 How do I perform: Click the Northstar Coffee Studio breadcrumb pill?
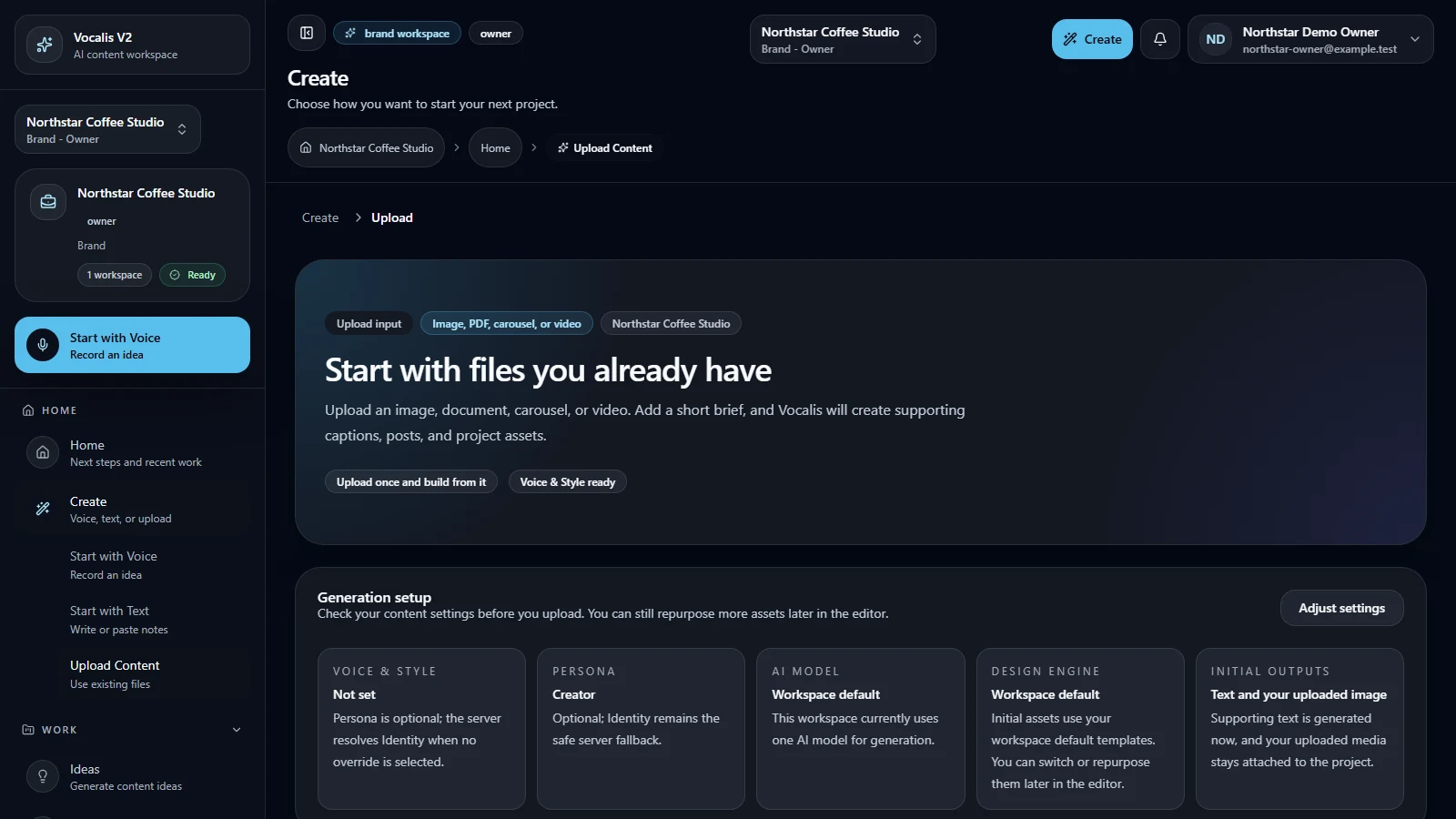pyautogui.click(x=366, y=147)
